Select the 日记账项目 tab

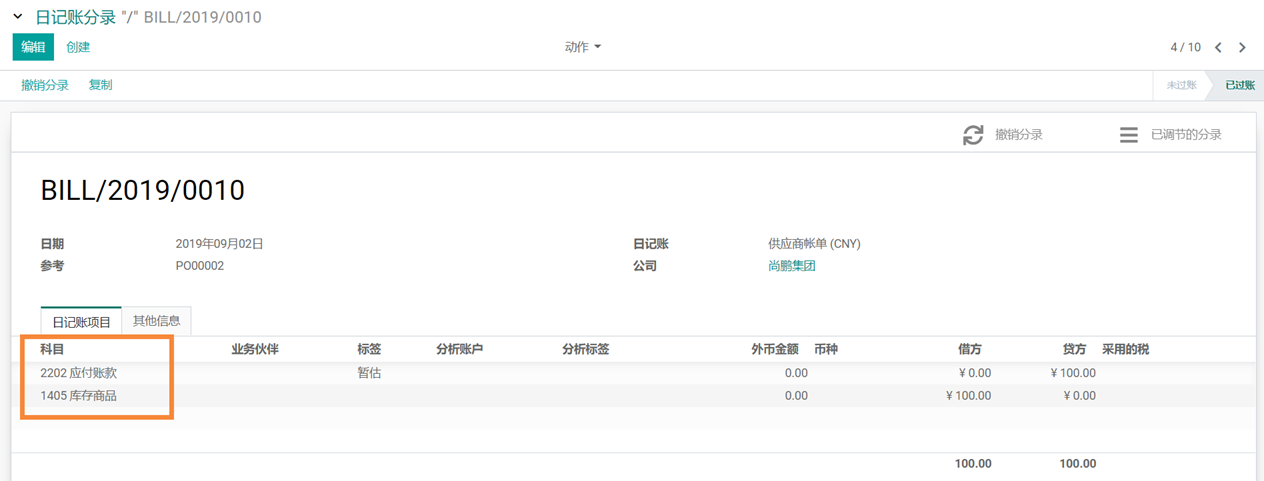(x=81, y=321)
